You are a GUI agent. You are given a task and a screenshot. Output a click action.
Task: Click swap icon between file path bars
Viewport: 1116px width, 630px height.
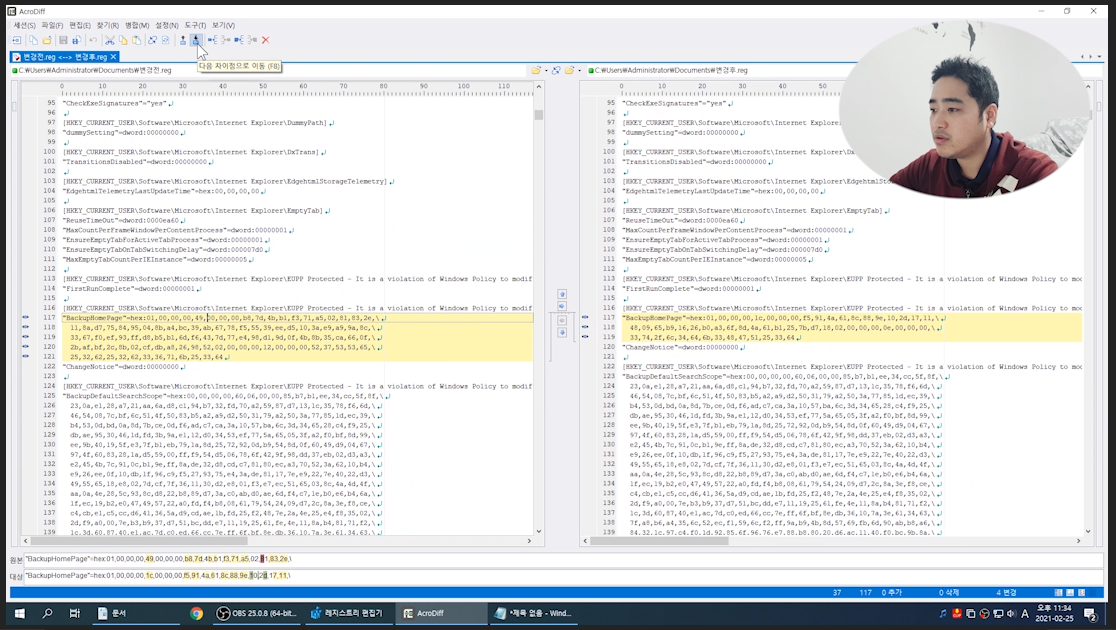click(557, 70)
